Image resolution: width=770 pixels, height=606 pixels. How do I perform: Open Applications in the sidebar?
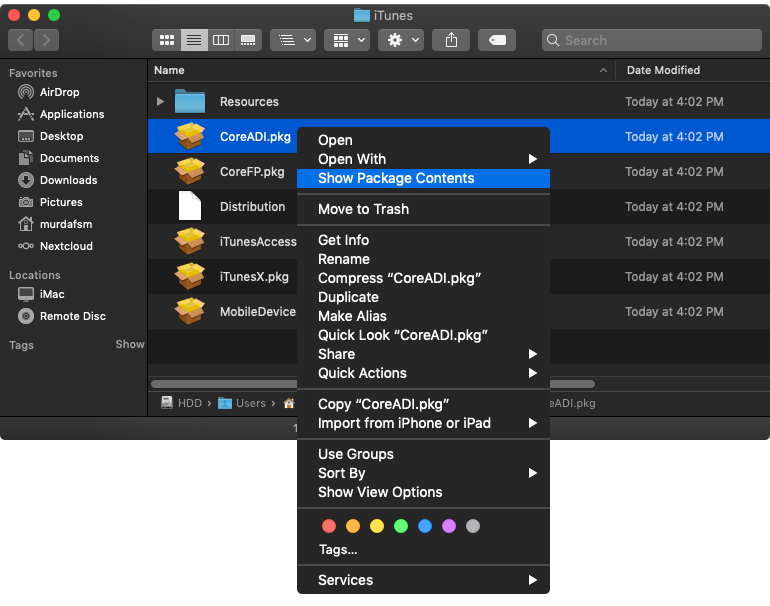(x=61, y=114)
